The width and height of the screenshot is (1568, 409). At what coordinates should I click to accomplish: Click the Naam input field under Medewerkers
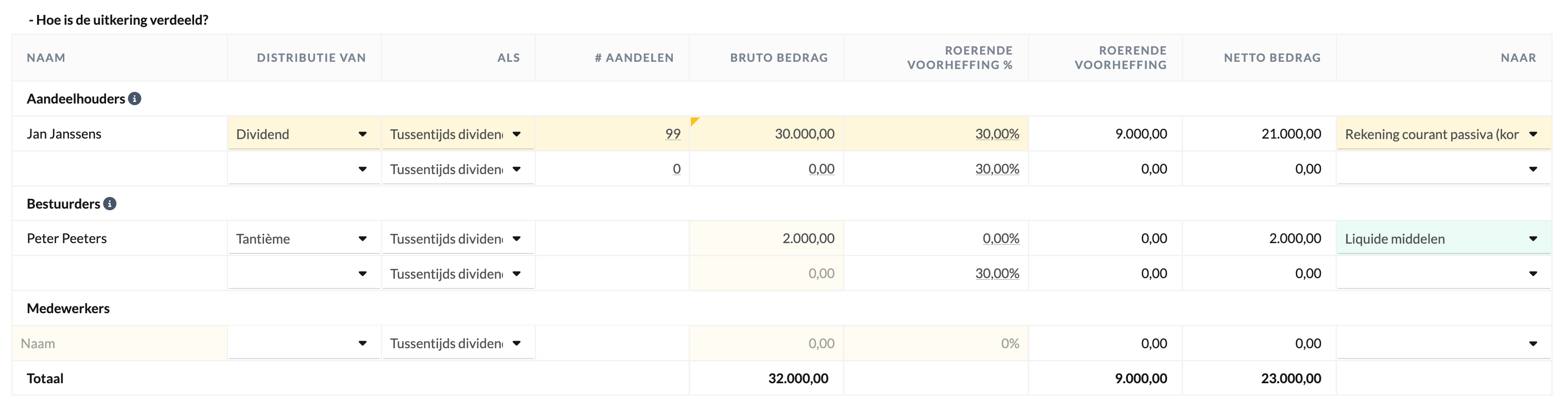(x=120, y=344)
